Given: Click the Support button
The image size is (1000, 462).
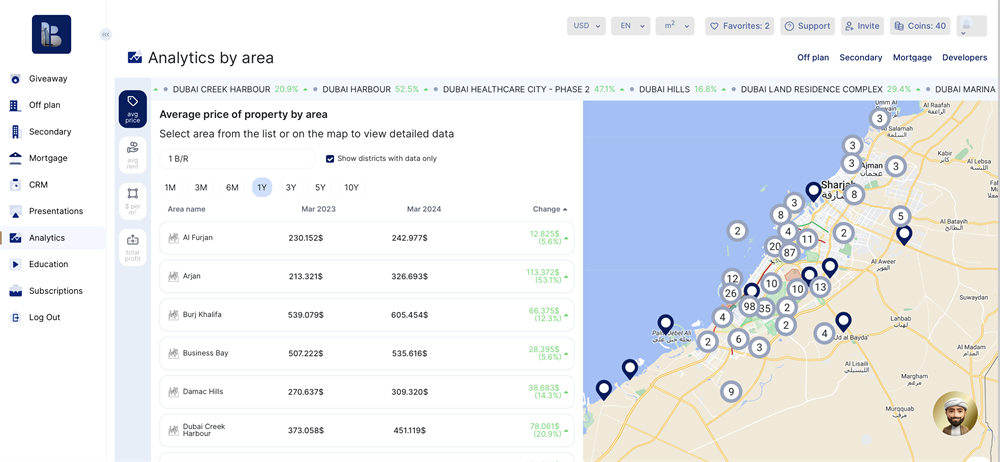Looking at the screenshot, I should [807, 26].
